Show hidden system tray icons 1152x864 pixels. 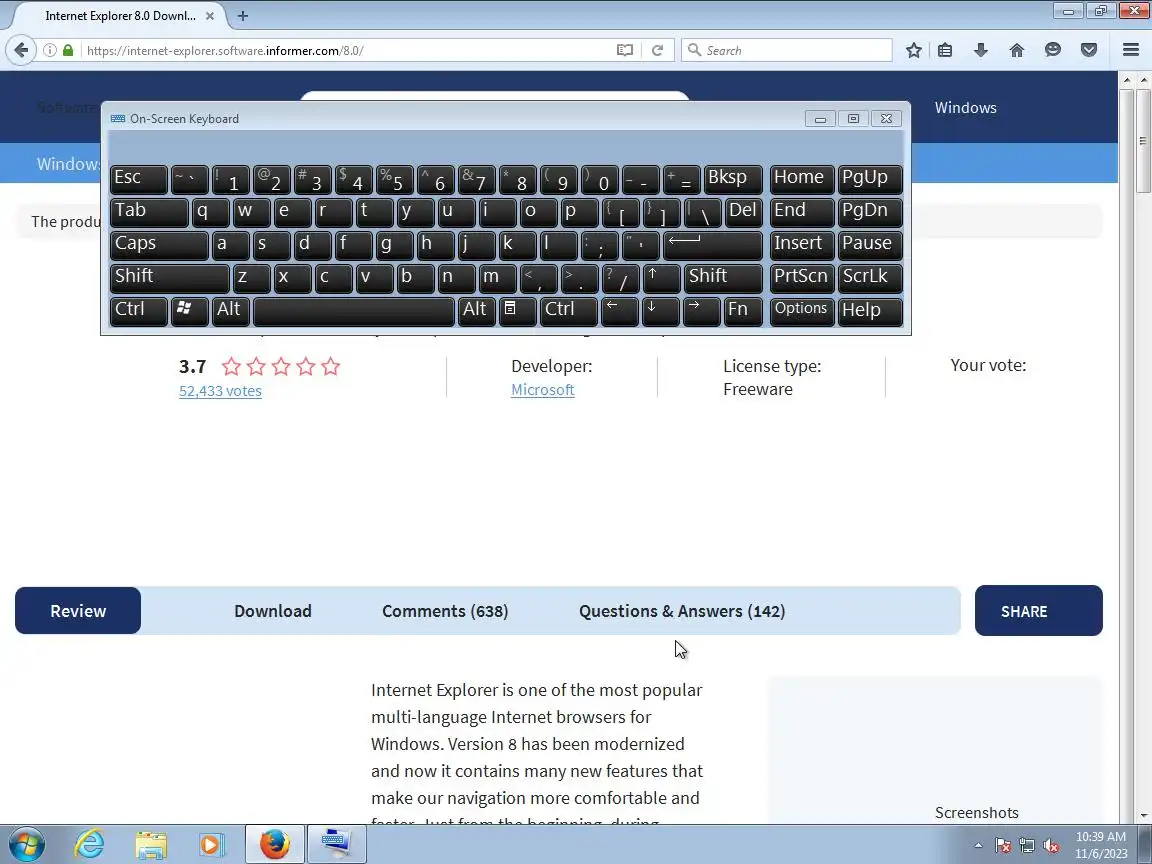(x=978, y=846)
